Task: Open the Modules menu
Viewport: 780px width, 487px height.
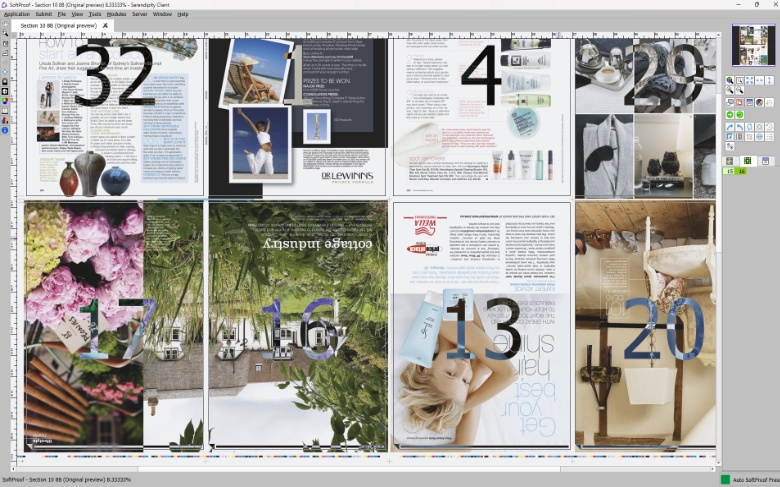Action: click(116, 14)
